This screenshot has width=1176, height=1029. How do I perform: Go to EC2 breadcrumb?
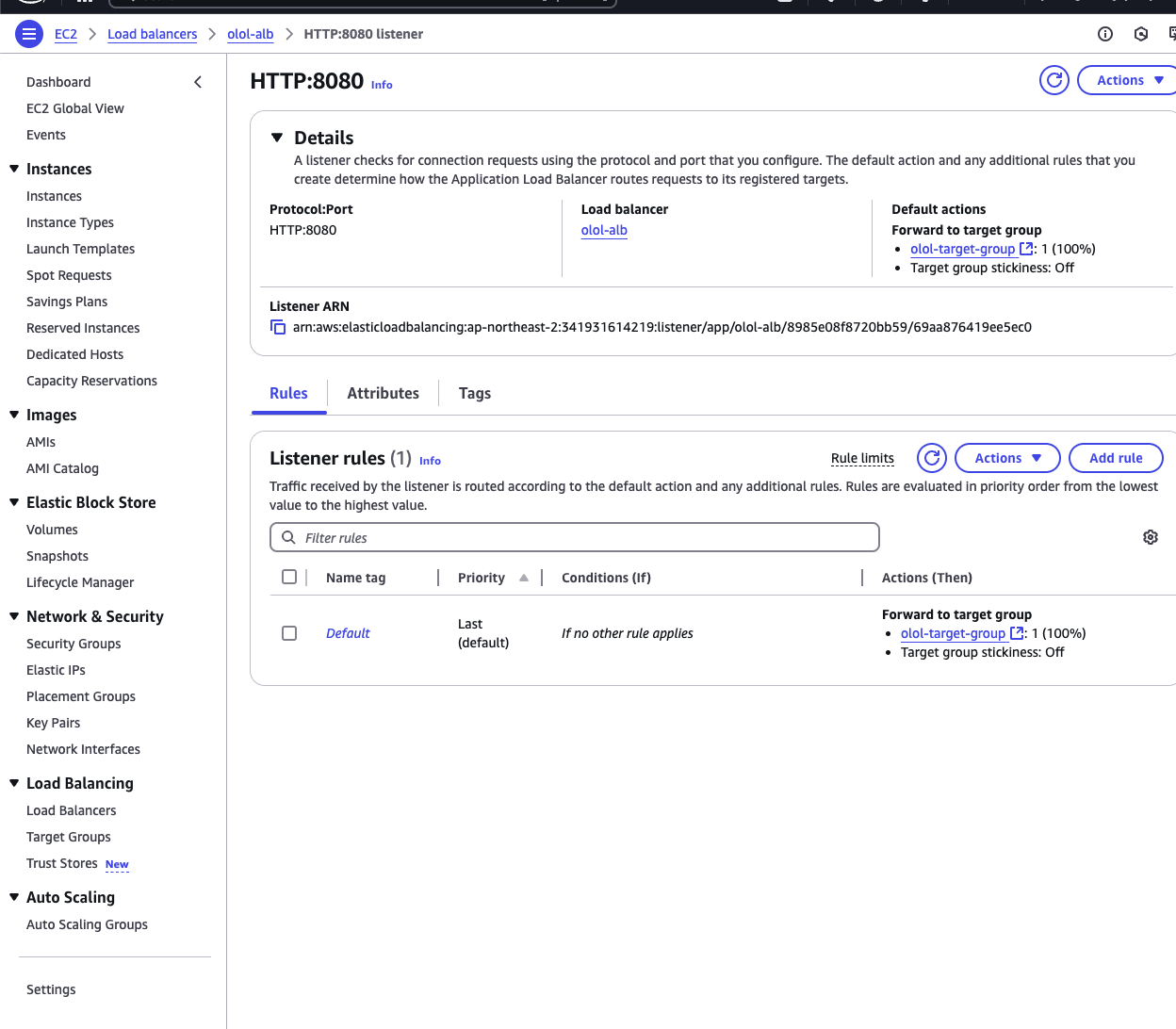66,34
